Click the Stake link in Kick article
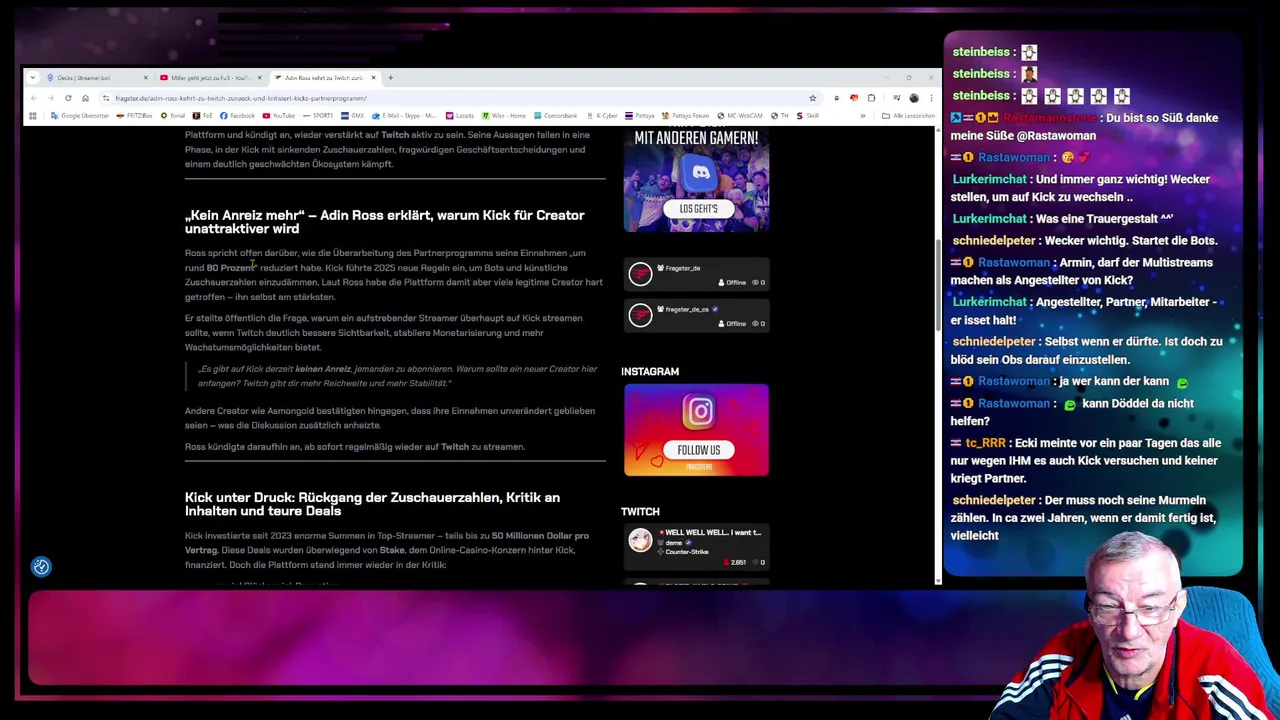 tap(392, 550)
